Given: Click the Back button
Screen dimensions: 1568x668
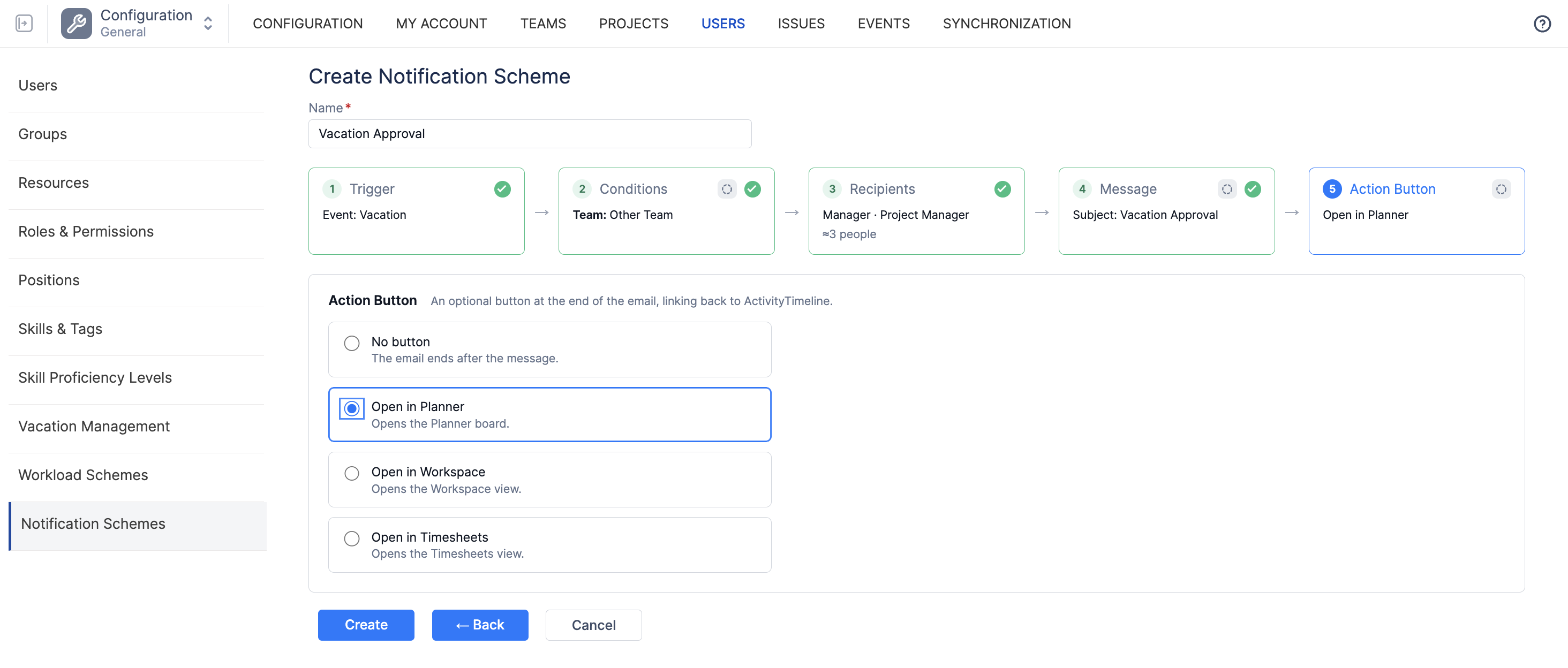Looking at the screenshot, I should click(480, 625).
